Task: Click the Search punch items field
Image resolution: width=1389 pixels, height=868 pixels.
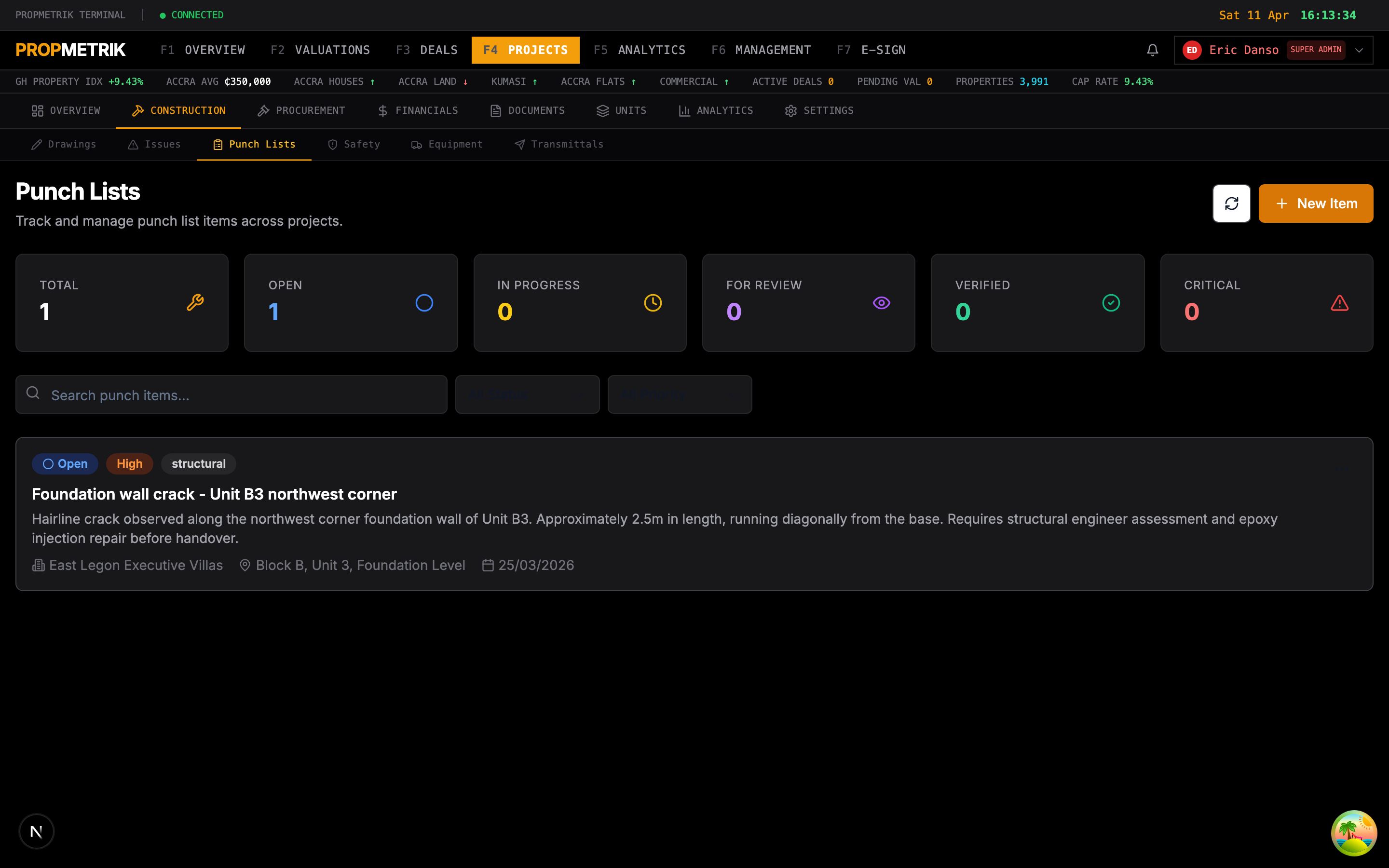Action: coord(231,394)
